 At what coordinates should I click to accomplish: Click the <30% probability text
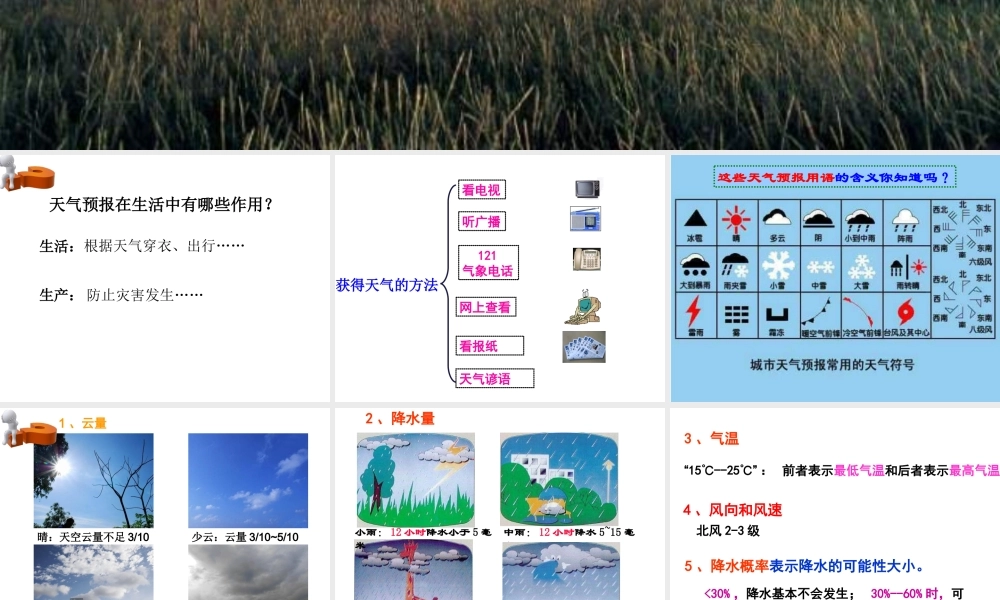click(717, 594)
